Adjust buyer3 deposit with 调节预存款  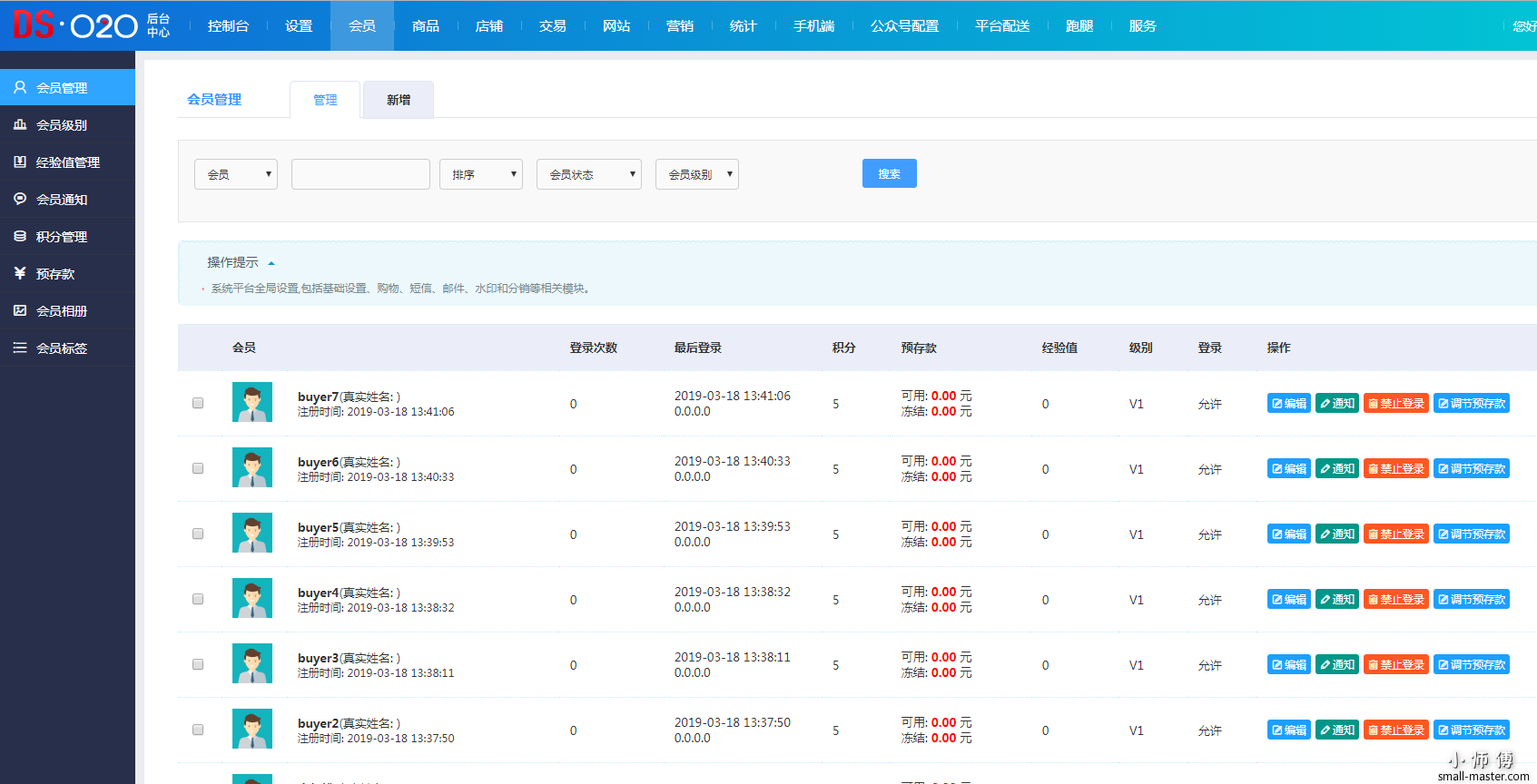pos(1472,664)
